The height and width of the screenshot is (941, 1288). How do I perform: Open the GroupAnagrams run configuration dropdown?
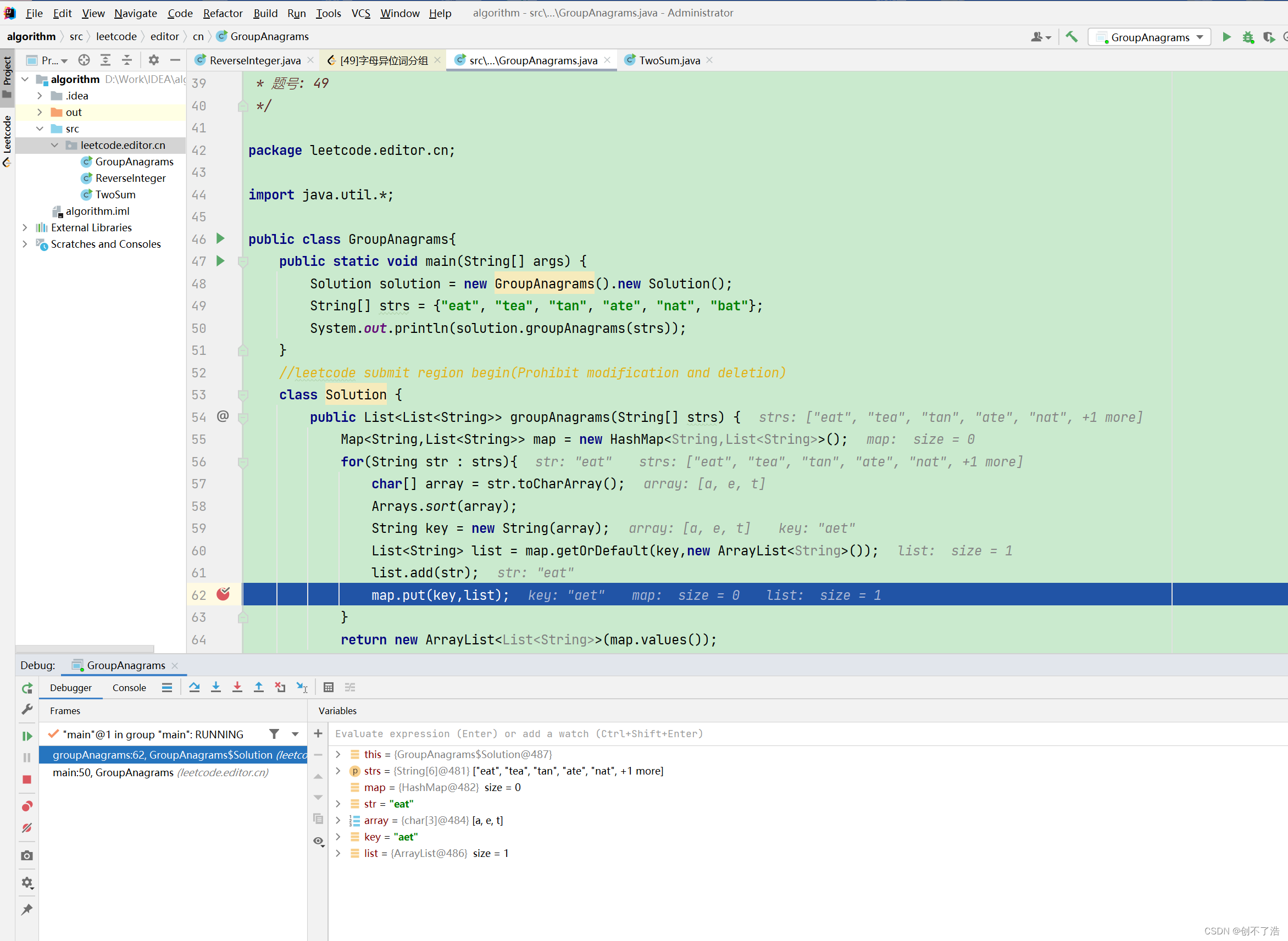[1150, 37]
